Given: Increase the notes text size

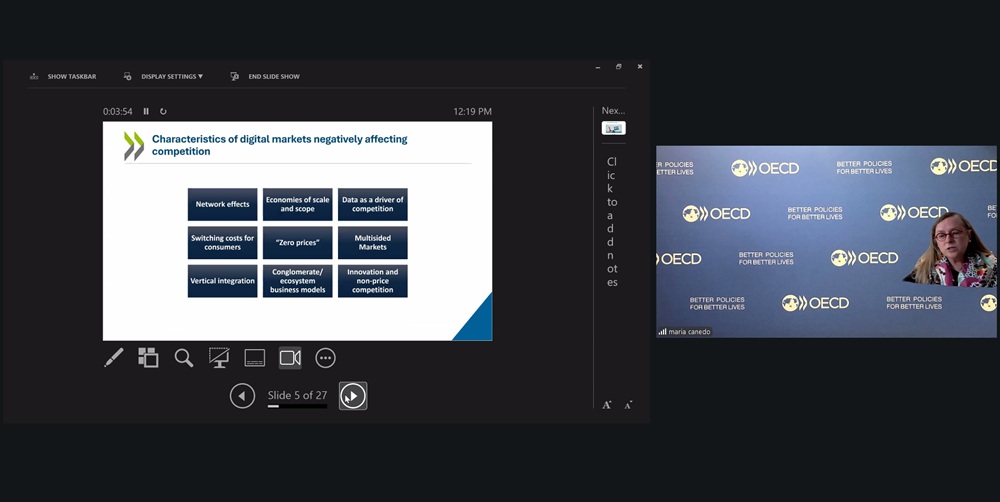Looking at the screenshot, I should click(x=606, y=405).
